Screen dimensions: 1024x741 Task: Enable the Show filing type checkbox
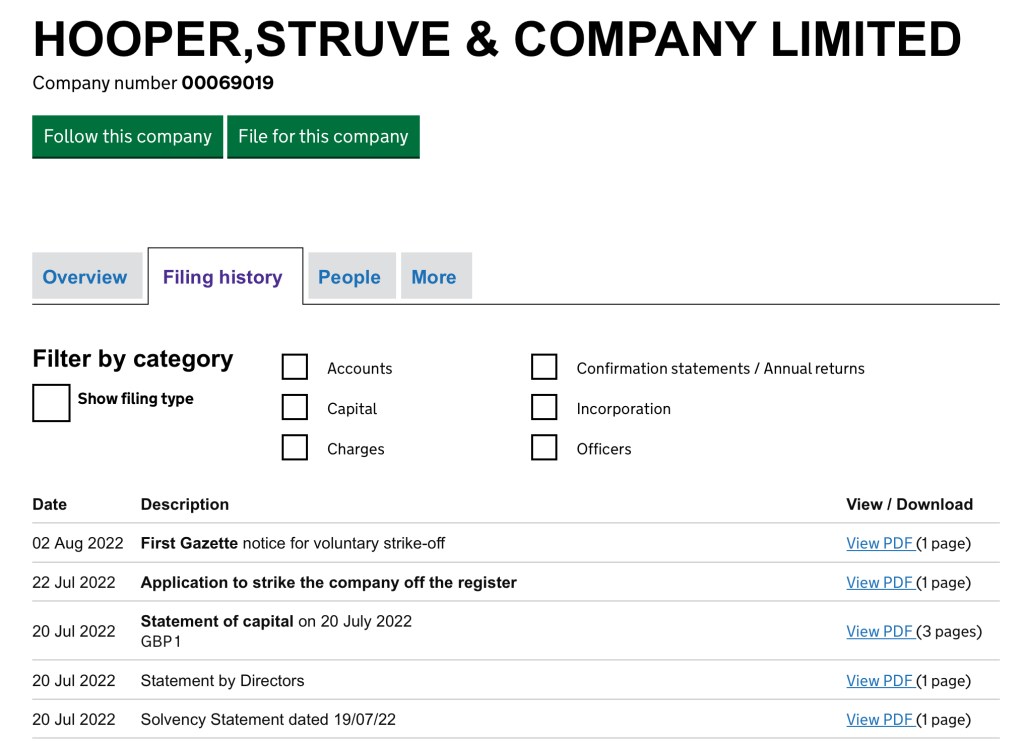tap(51, 403)
